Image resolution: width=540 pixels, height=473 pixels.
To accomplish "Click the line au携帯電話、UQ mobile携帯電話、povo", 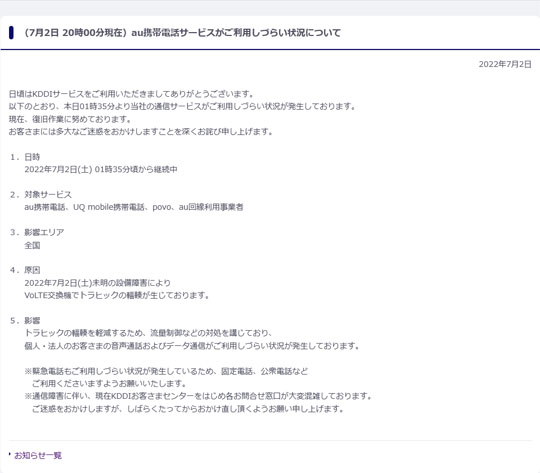I will coord(134,207).
